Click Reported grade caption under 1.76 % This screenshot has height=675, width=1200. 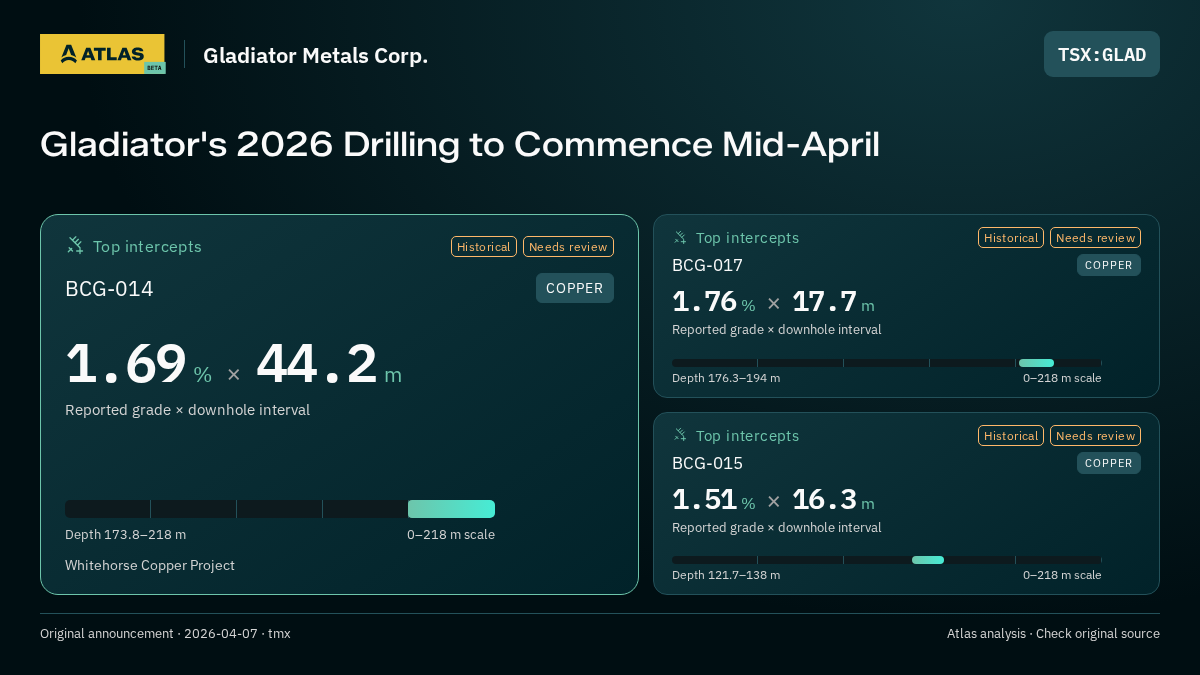click(777, 330)
